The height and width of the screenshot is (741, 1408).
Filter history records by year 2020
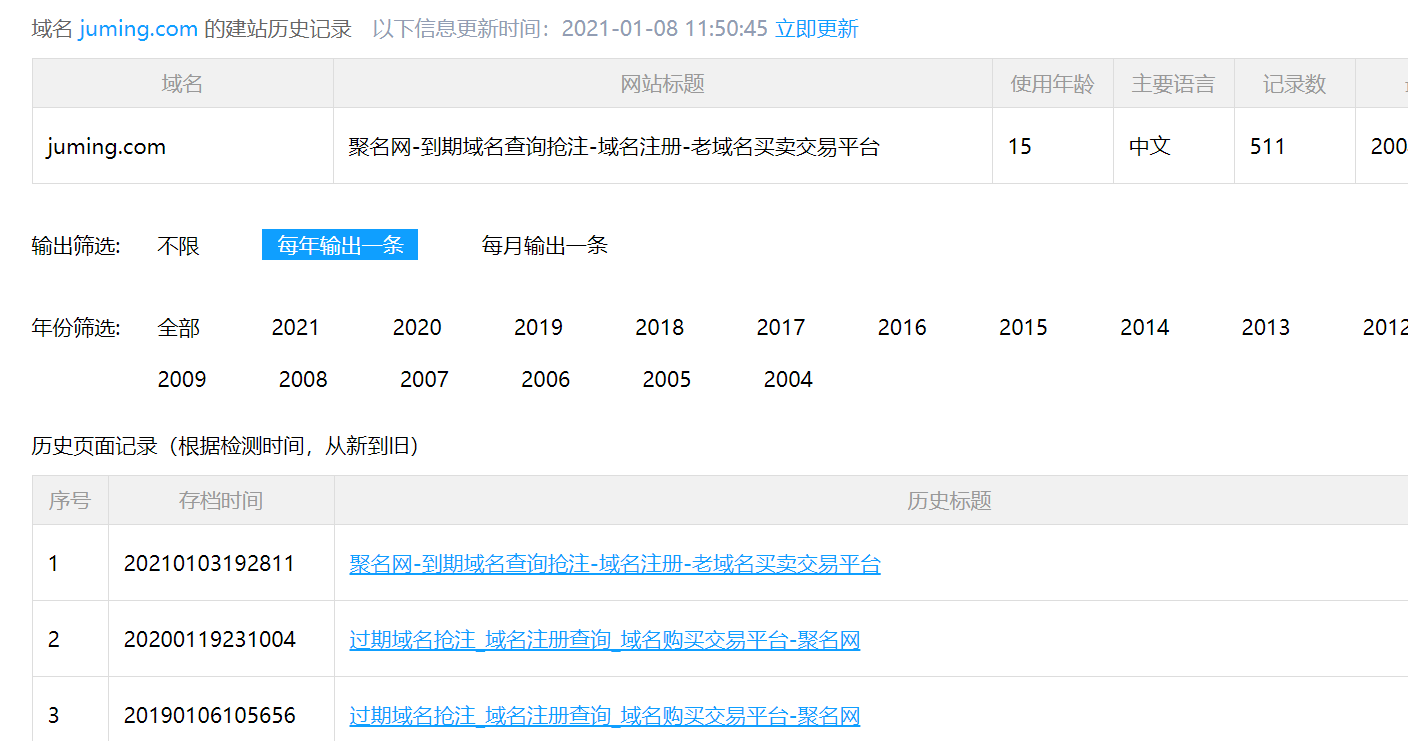click(417, 328)
